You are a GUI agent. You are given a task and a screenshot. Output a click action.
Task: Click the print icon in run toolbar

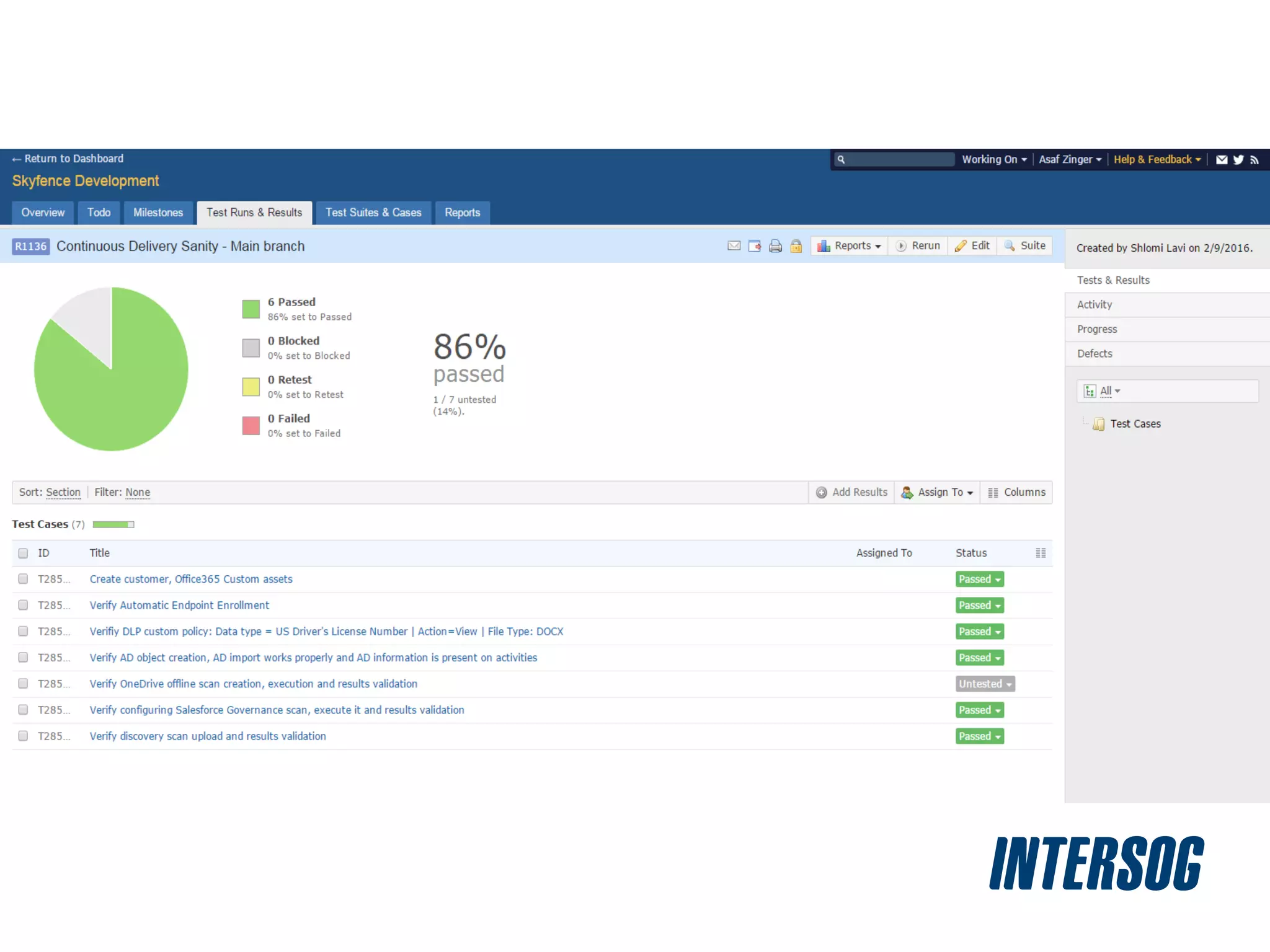(x=775, y=246)
